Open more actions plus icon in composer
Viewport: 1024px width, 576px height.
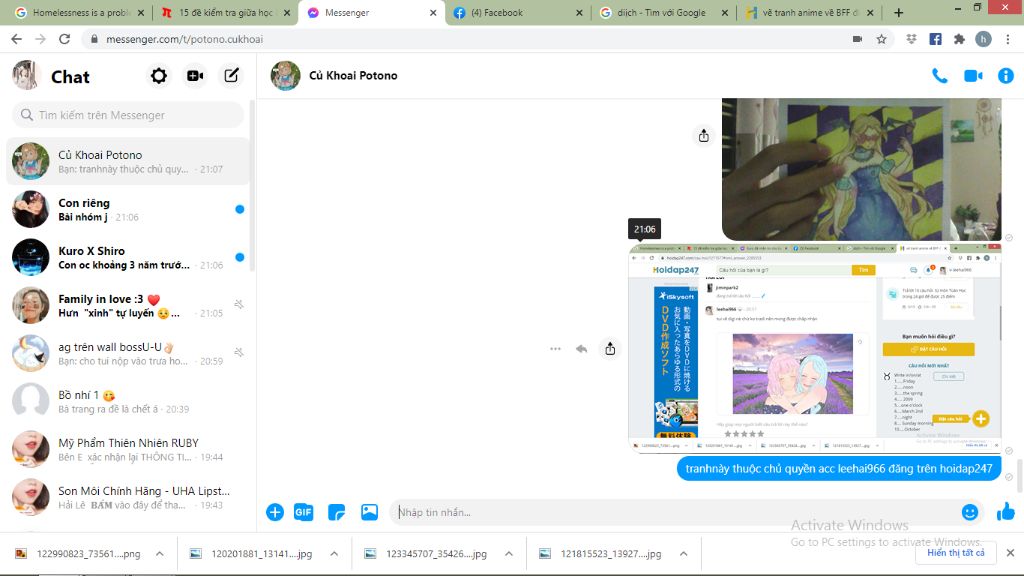coord(275,513)
